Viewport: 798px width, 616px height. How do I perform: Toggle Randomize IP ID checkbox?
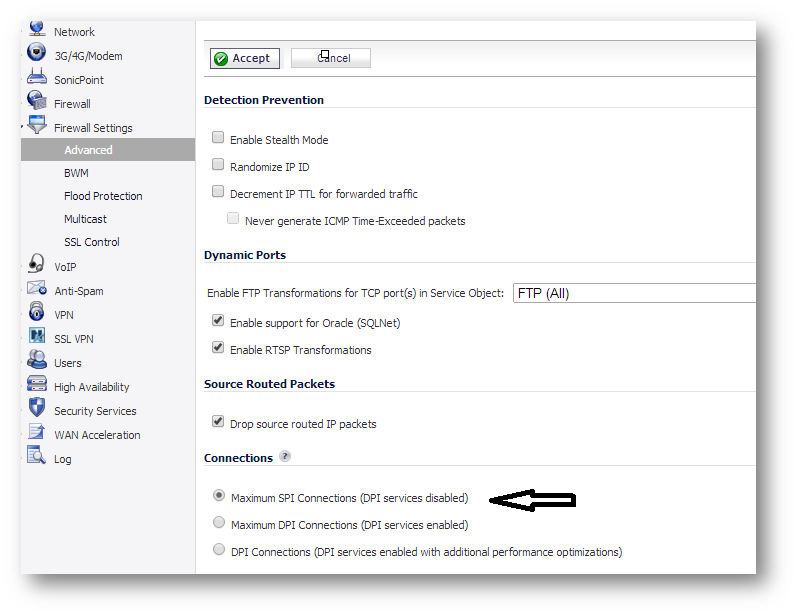tap(218, 164)
